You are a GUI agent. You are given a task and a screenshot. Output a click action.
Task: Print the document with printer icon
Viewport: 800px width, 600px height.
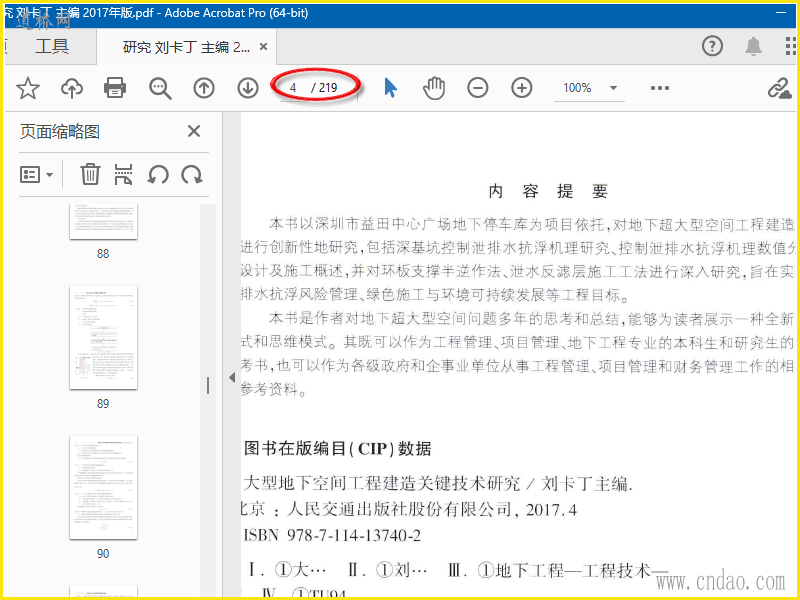tap(115, 88)
